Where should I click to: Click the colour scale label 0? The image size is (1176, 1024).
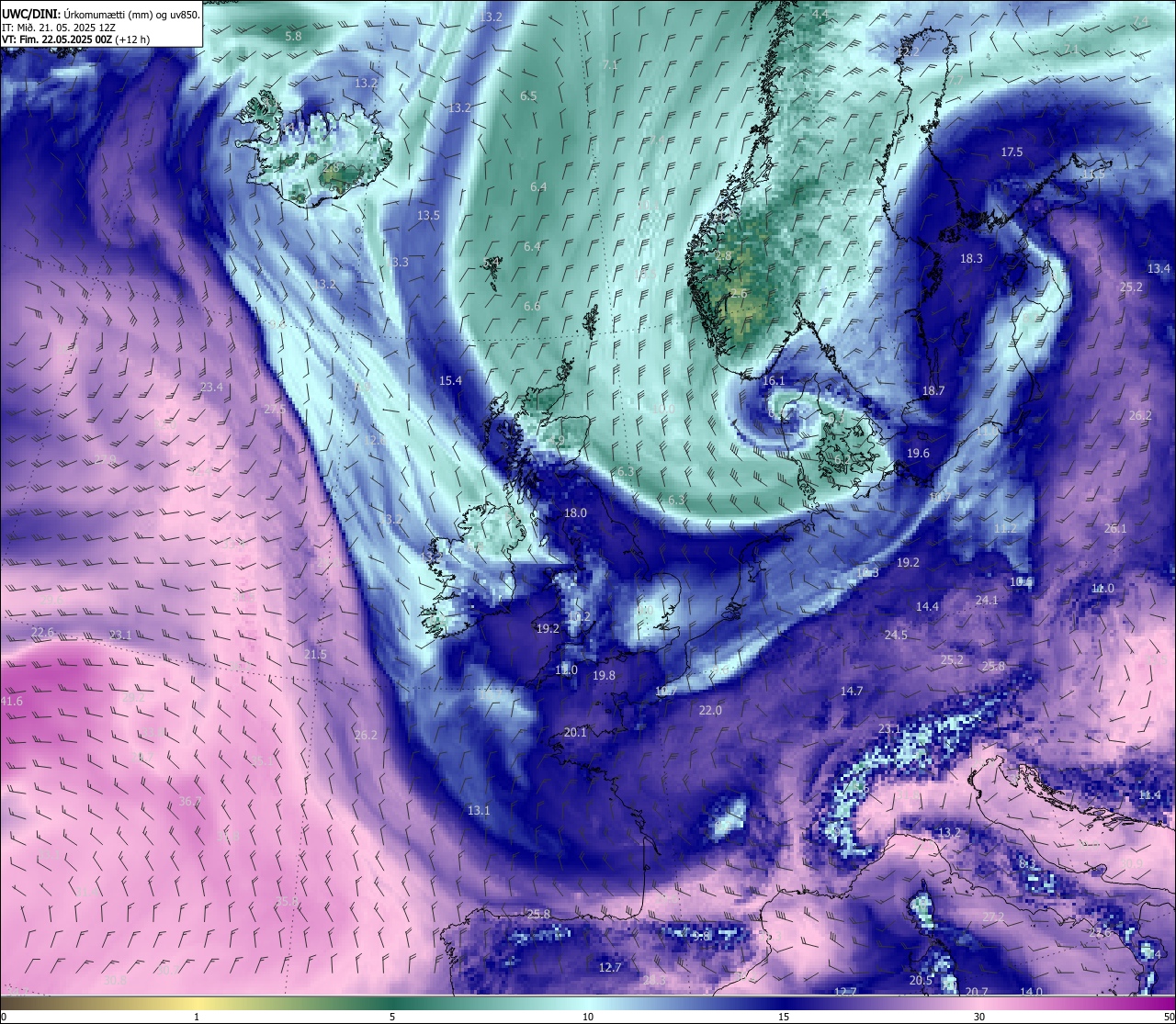pos(4,1017)
